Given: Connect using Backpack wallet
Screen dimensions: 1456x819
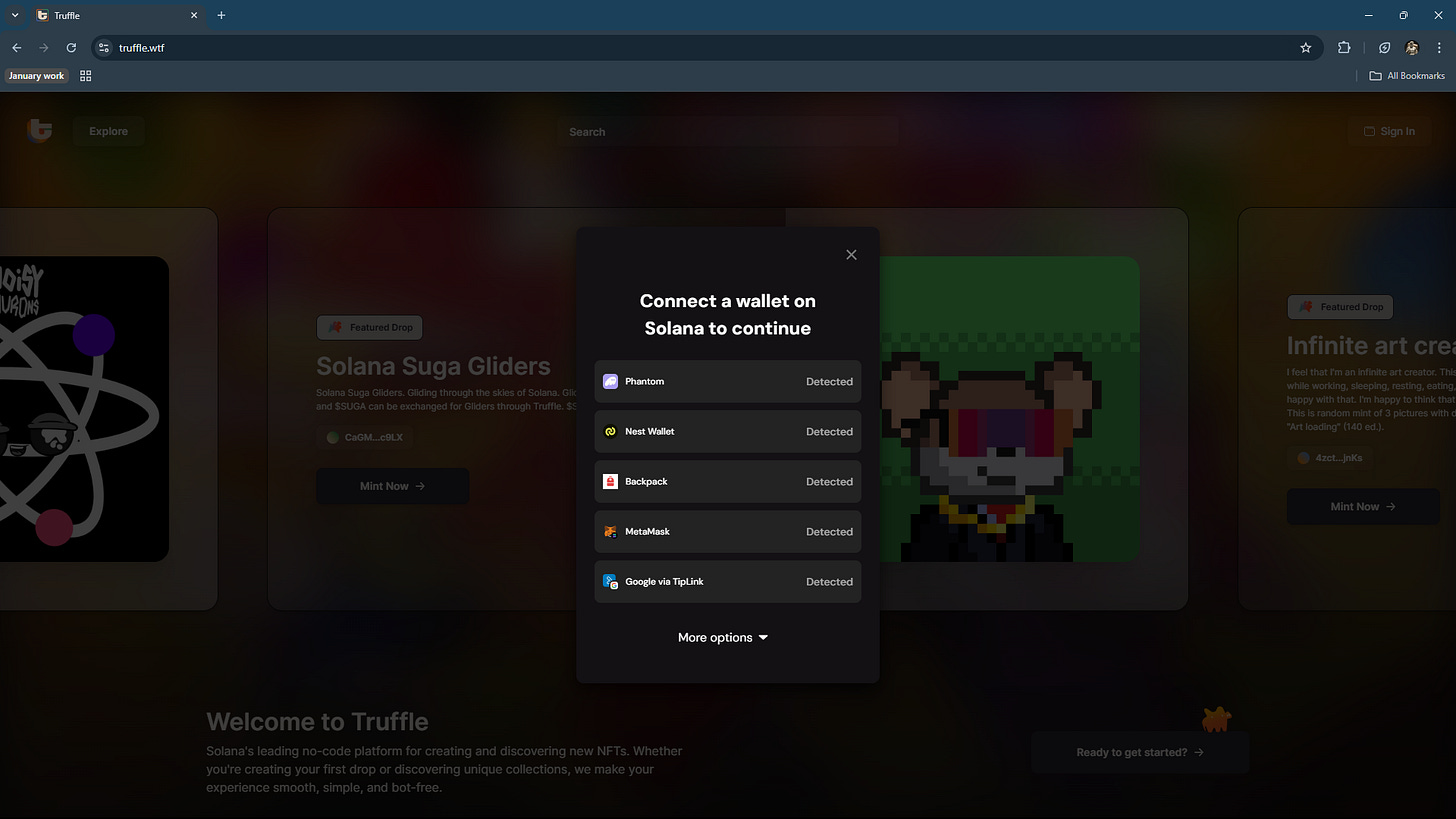Looking at the screenshot, I should [x=727, y=481].
